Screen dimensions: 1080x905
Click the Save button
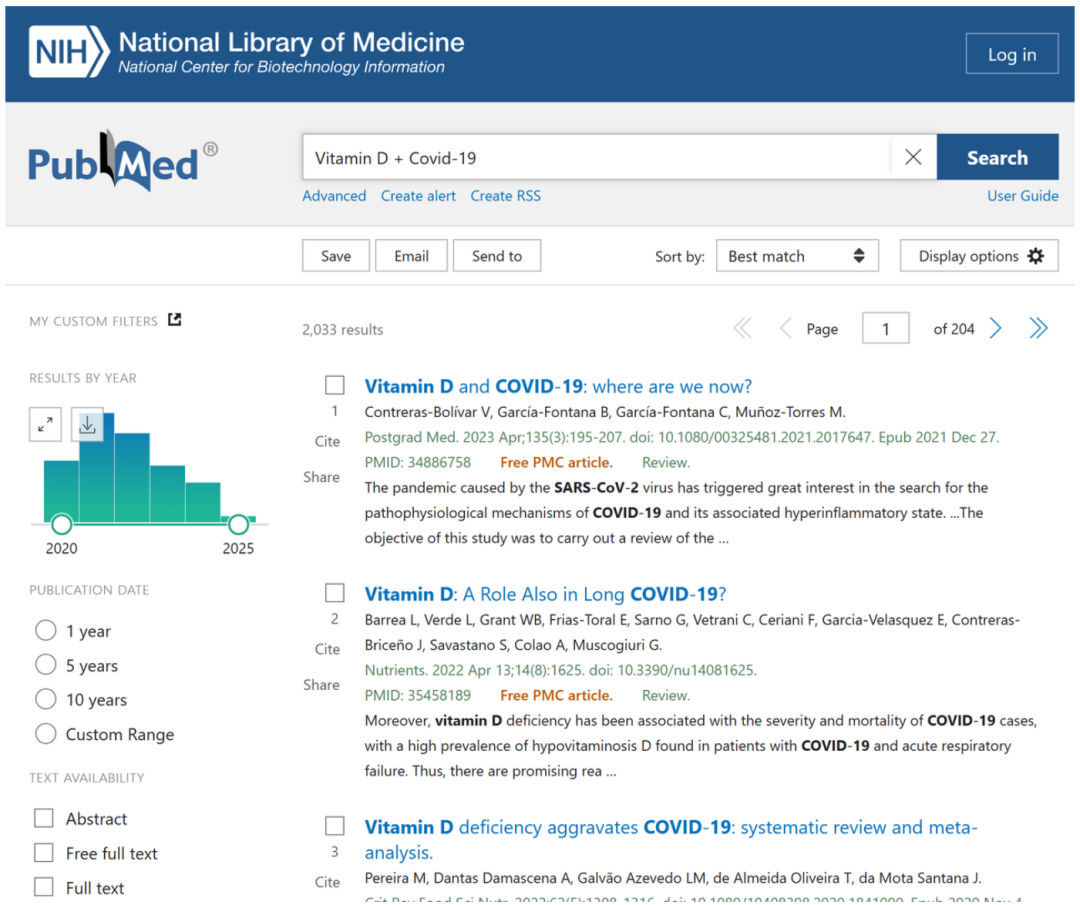336,256
